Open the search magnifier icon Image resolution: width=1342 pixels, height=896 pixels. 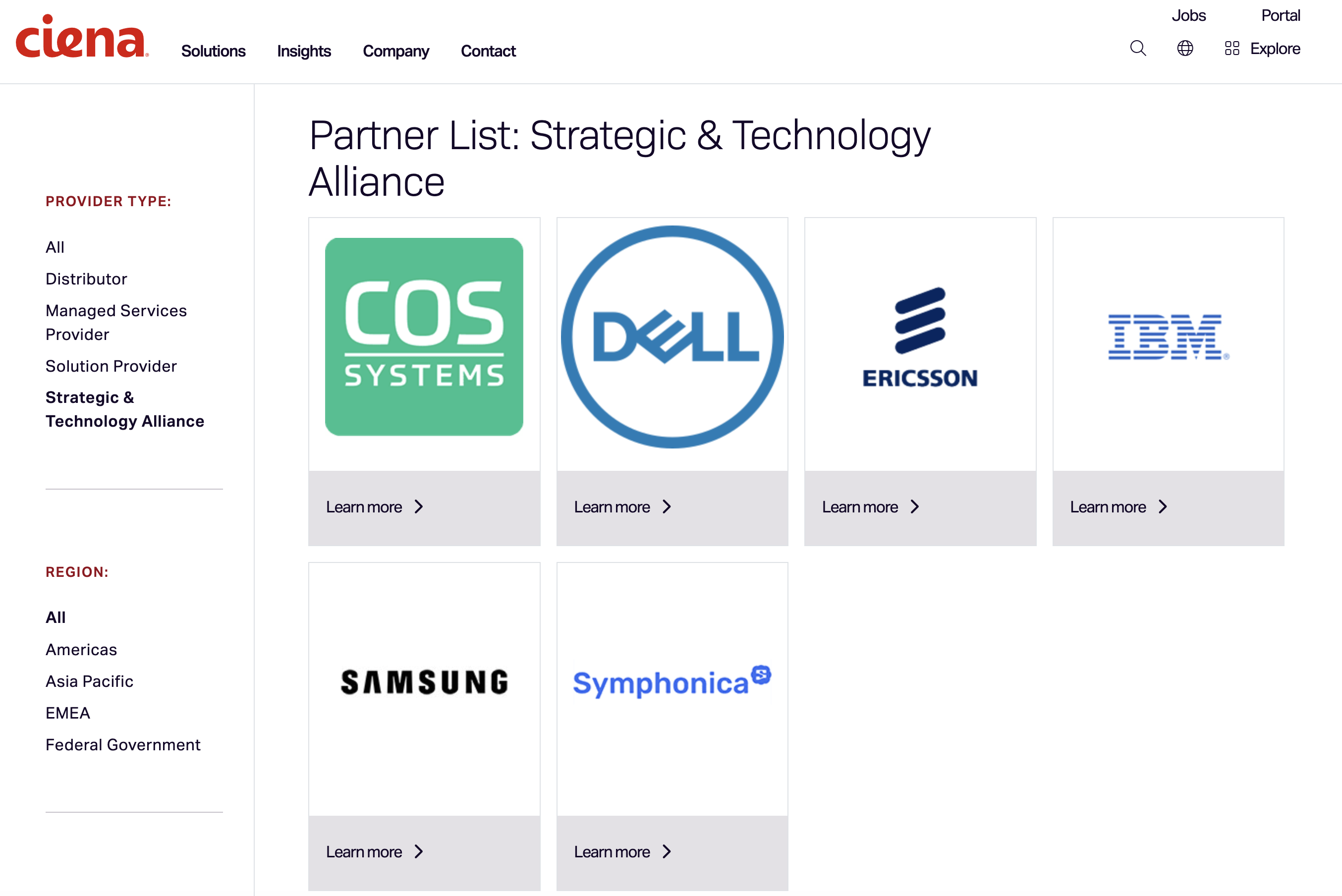1137,49
